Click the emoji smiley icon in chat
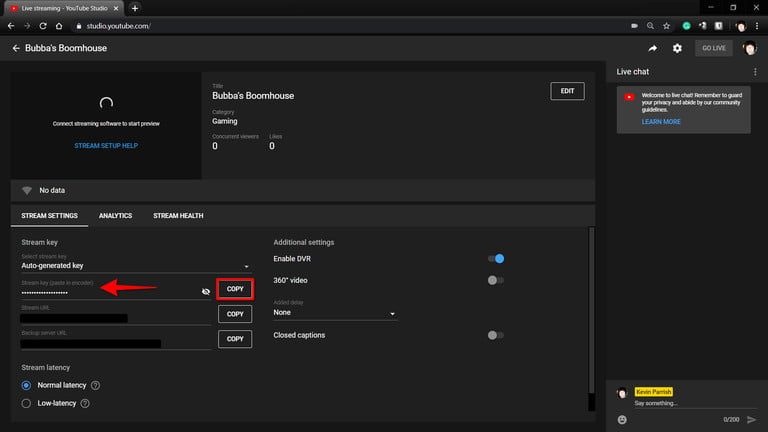Image resolution: width=768 pixels, height=432 pixels. click(622, 419)
